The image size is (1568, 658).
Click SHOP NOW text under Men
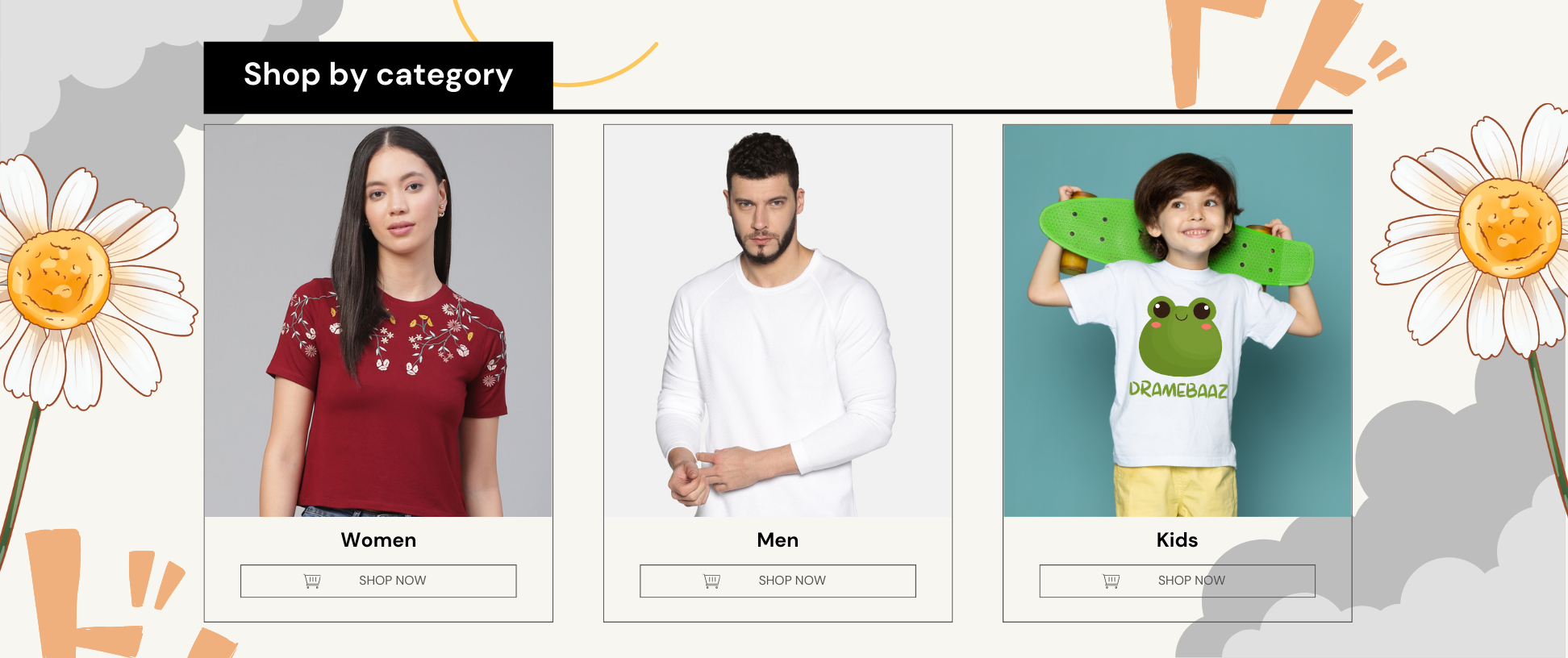point(792,581)
